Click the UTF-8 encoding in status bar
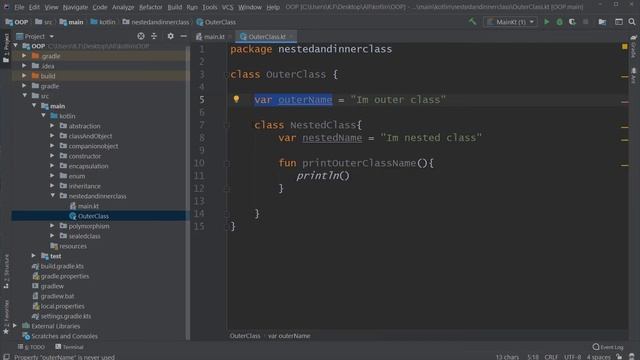Image resolution: width=640 pixels, height=360 pixels. pyautogui.click(x=572, y=357)
